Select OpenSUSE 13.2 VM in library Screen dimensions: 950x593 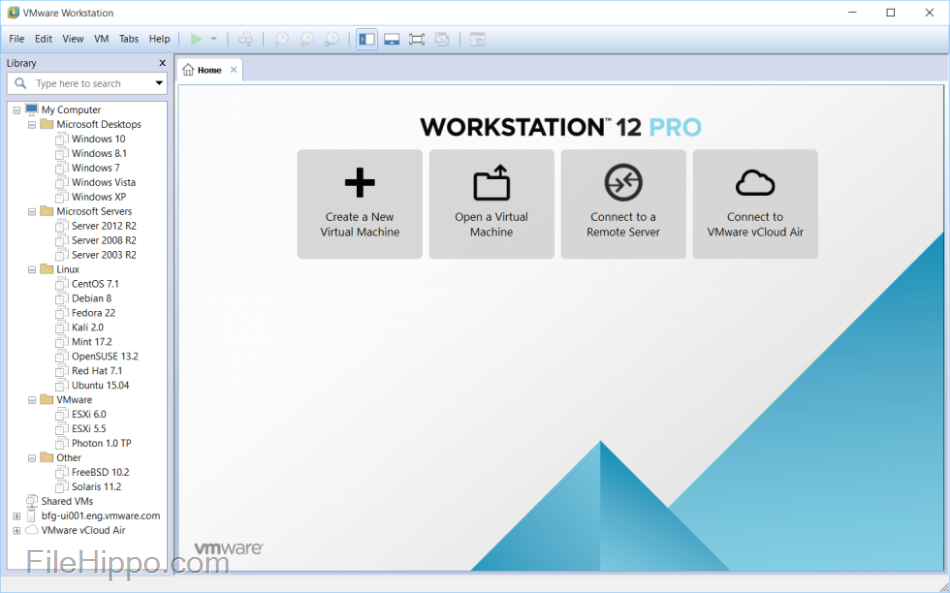click(x=105, y=356)
